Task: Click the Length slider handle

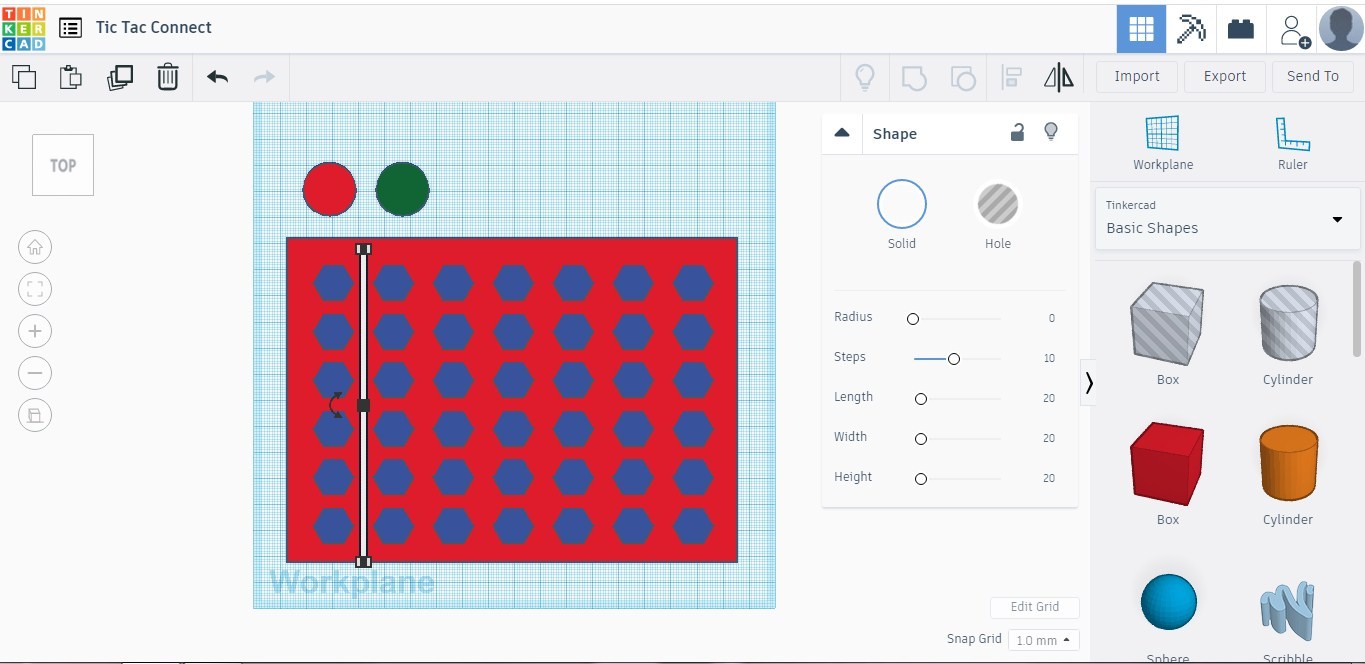Action: [921, 399]
